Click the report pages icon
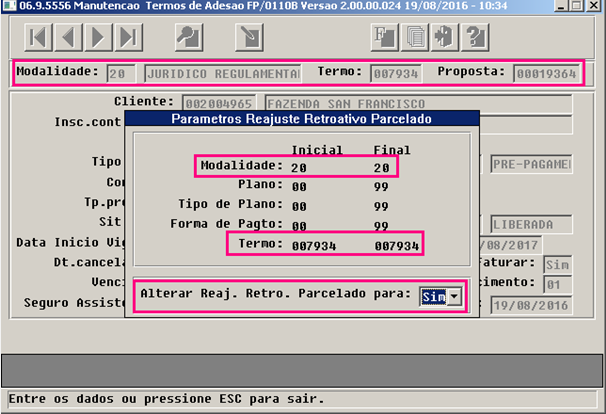The height and width of the screenshot is (414, 606). click(415, 37)
